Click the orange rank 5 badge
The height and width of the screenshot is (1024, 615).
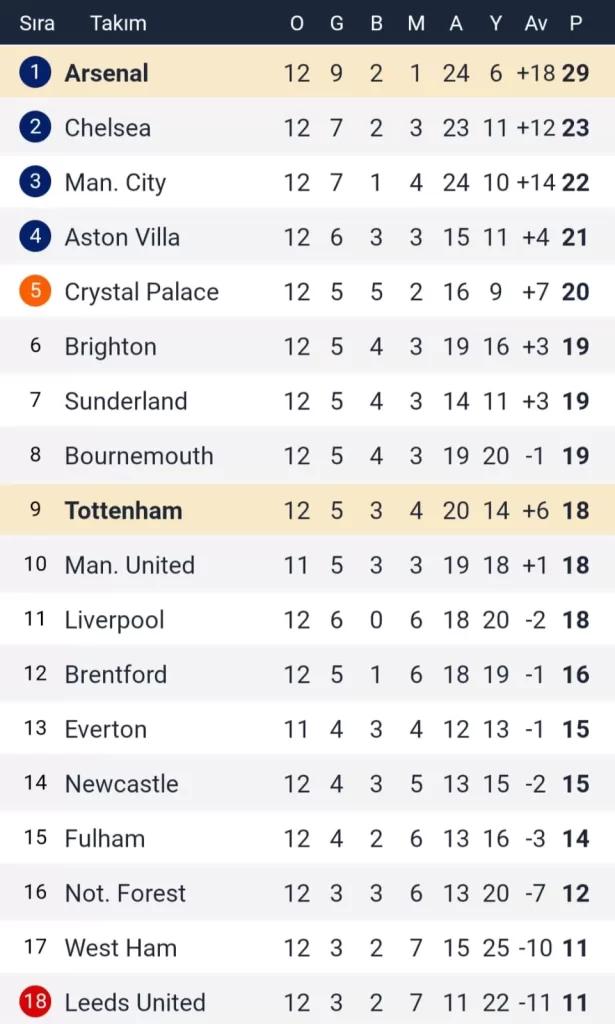[x=35, y=292]
